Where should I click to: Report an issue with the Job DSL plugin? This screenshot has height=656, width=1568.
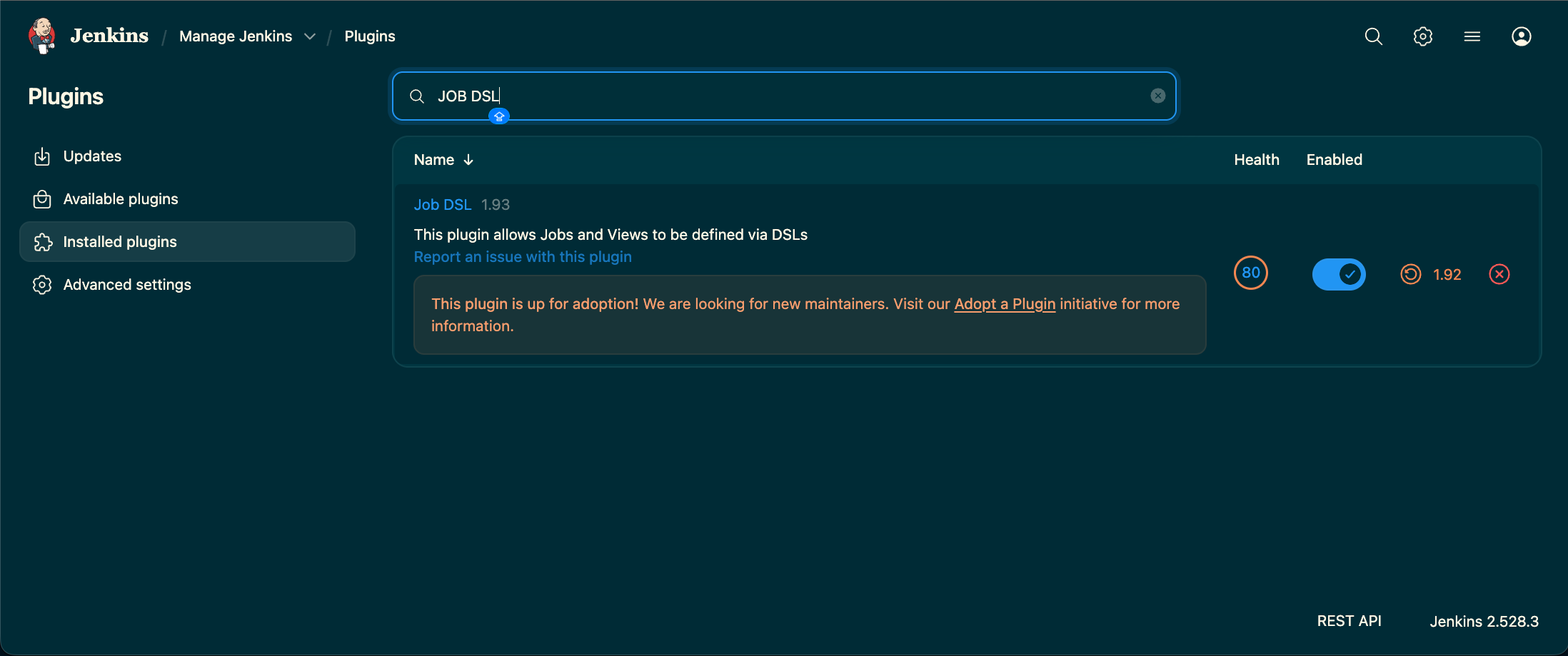[523, 256]
